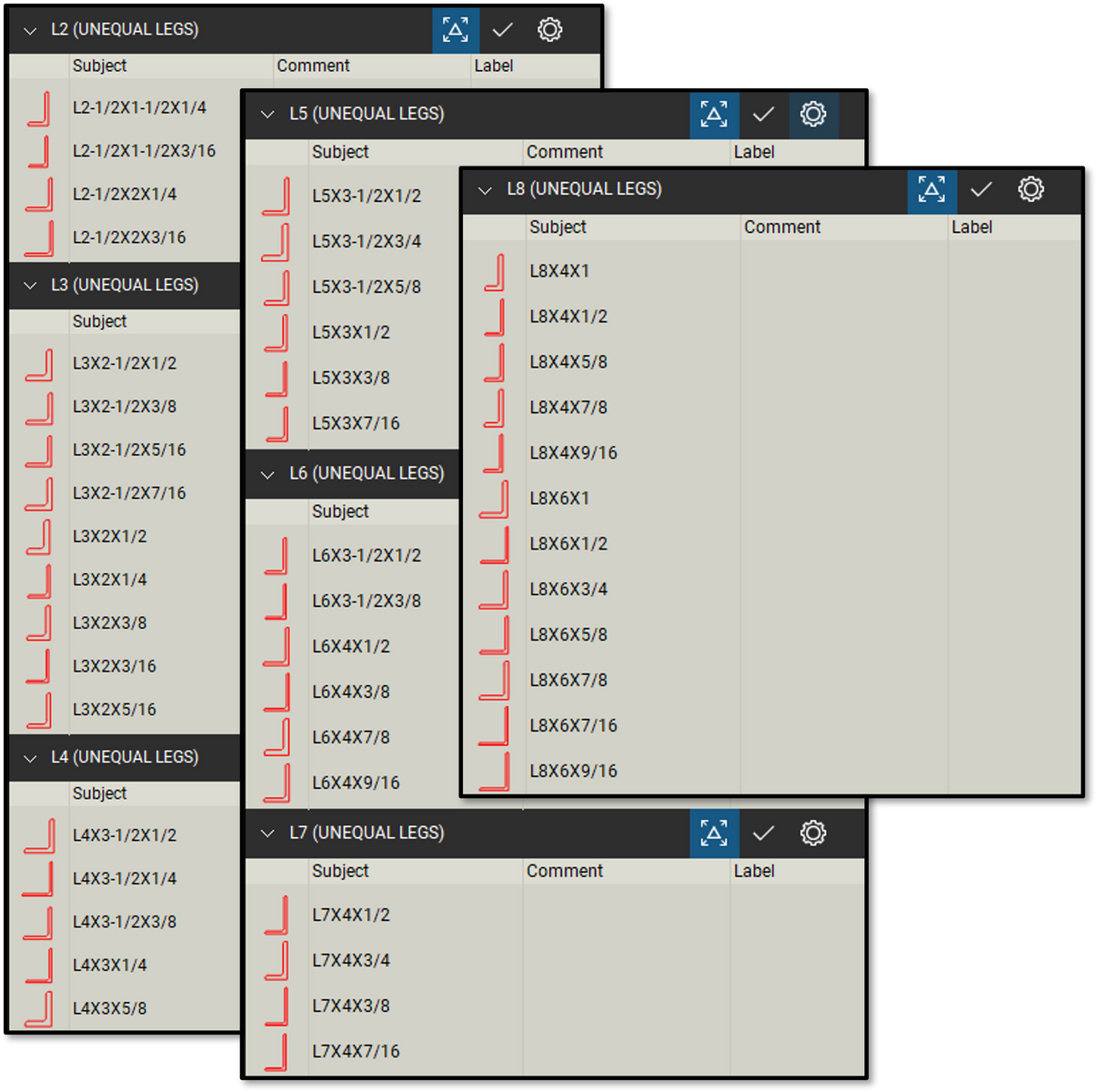Collapse the L8 (UNEQUAL LEGS) section chevron
Image resolution: width=1097 pixels, height=1092 pixels.
pos(485,190)
